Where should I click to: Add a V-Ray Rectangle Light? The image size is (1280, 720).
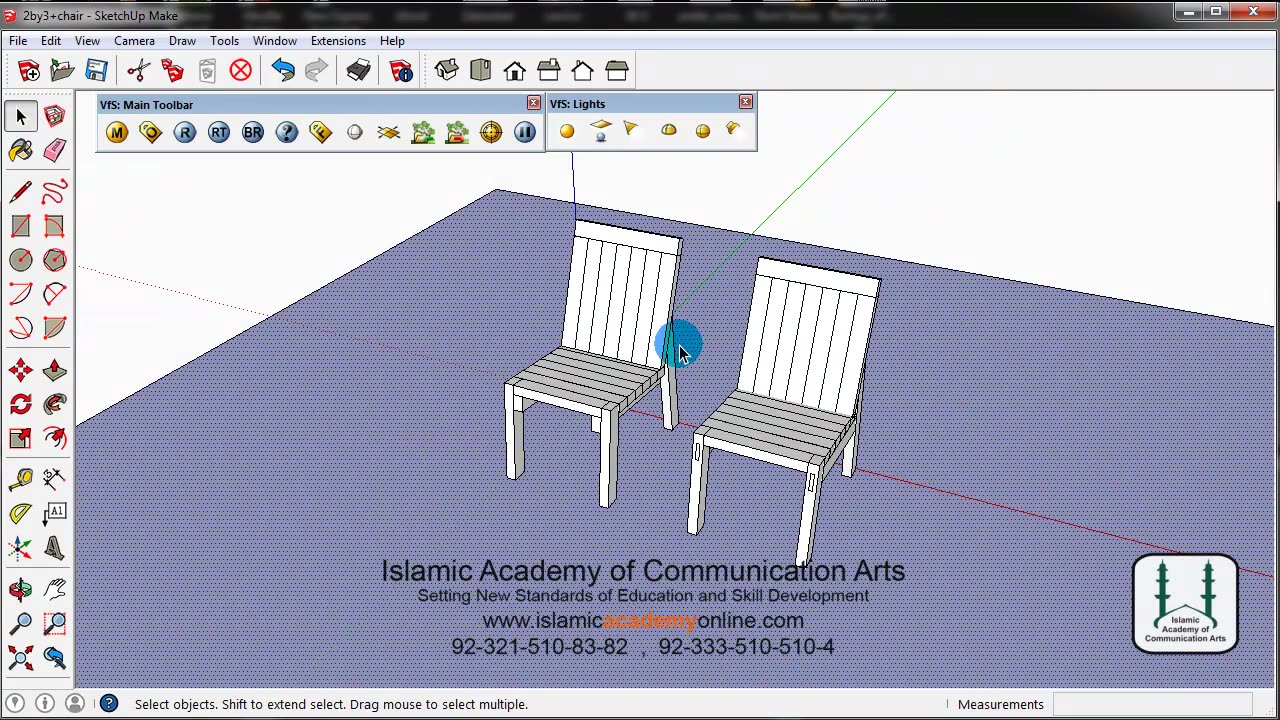pyautogui.click(x=601, y=131)
